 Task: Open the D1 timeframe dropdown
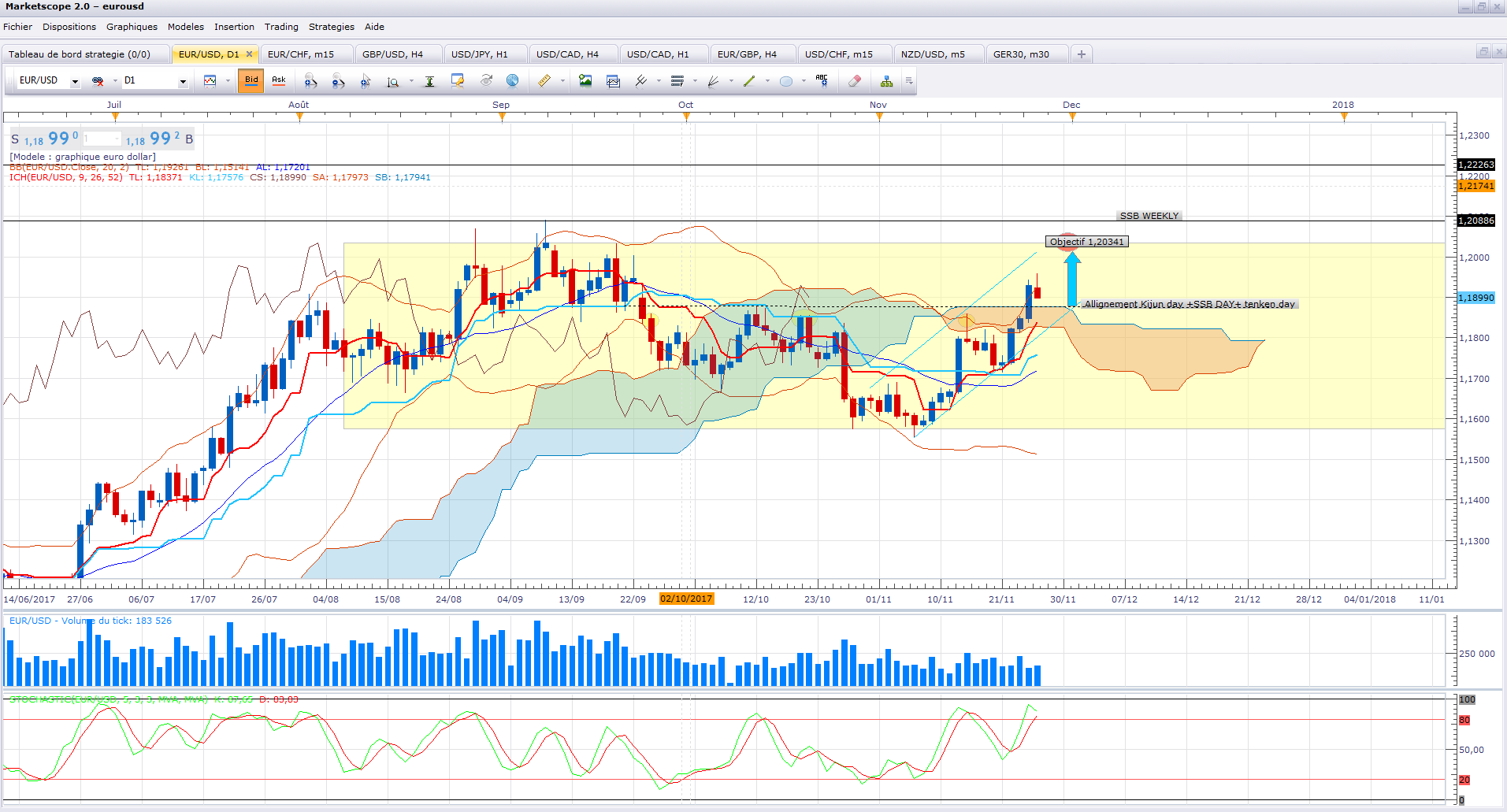pos(183,81)
